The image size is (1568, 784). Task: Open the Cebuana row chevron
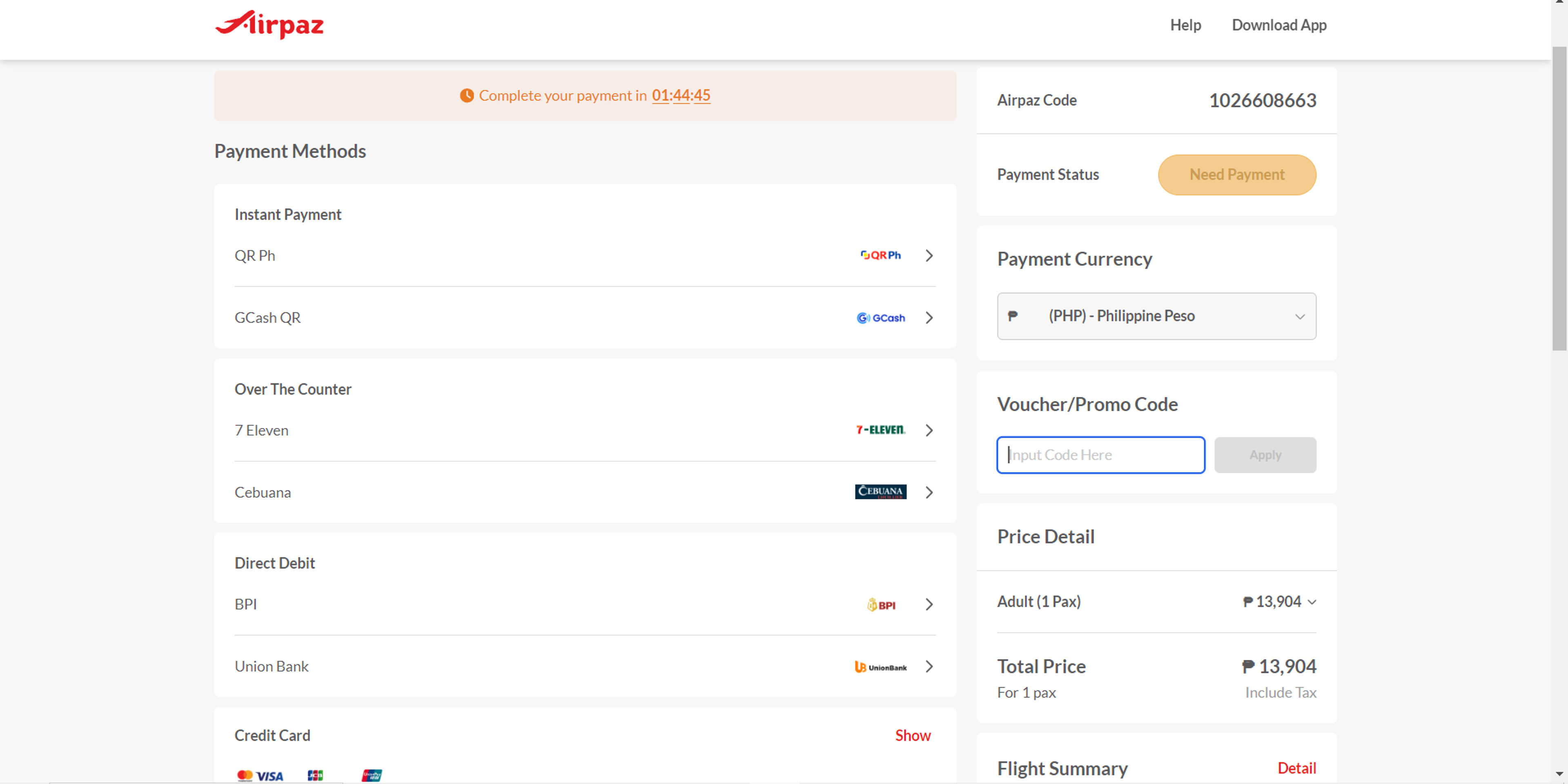pos(929,492)
